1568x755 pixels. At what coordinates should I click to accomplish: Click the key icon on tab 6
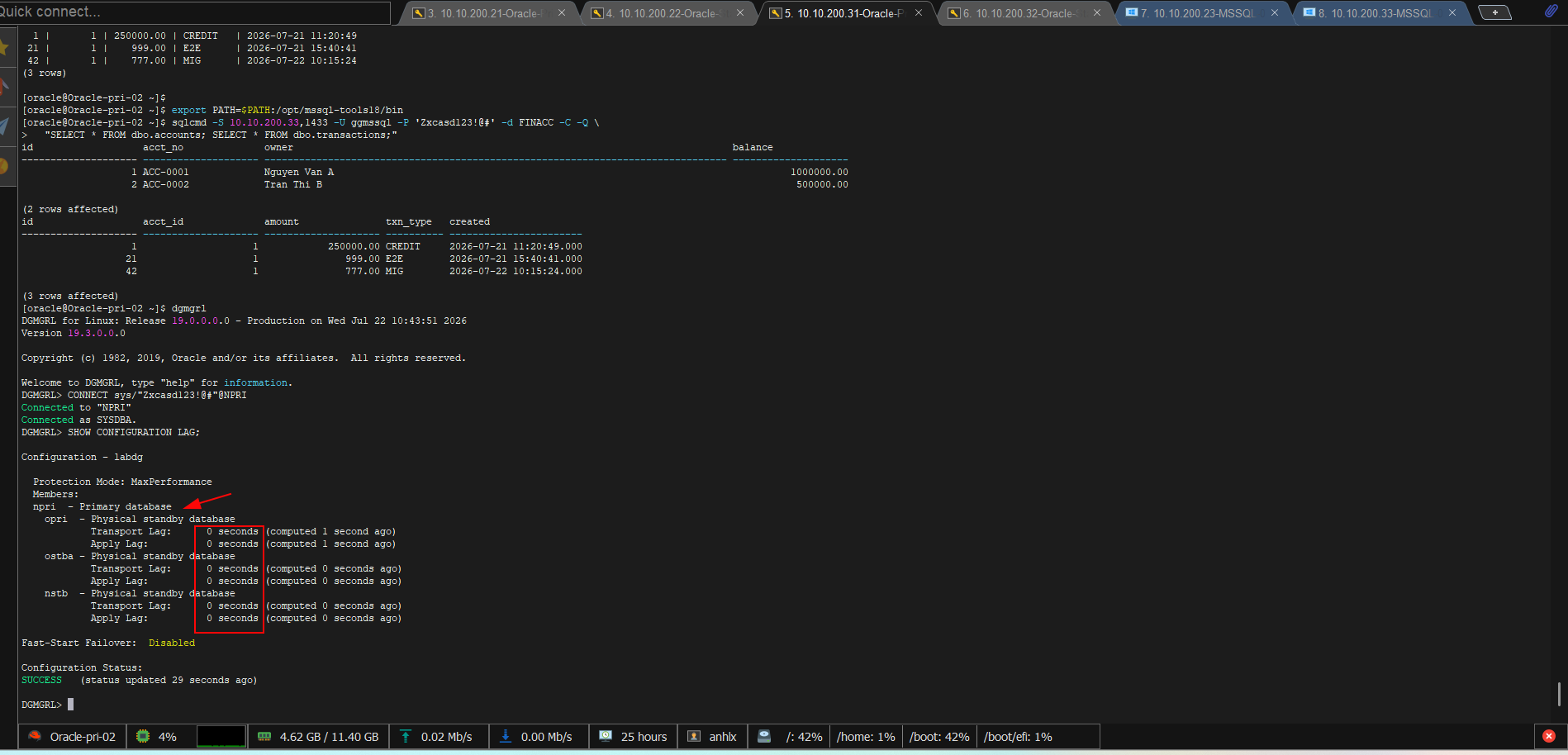click(x=954, y=13)
